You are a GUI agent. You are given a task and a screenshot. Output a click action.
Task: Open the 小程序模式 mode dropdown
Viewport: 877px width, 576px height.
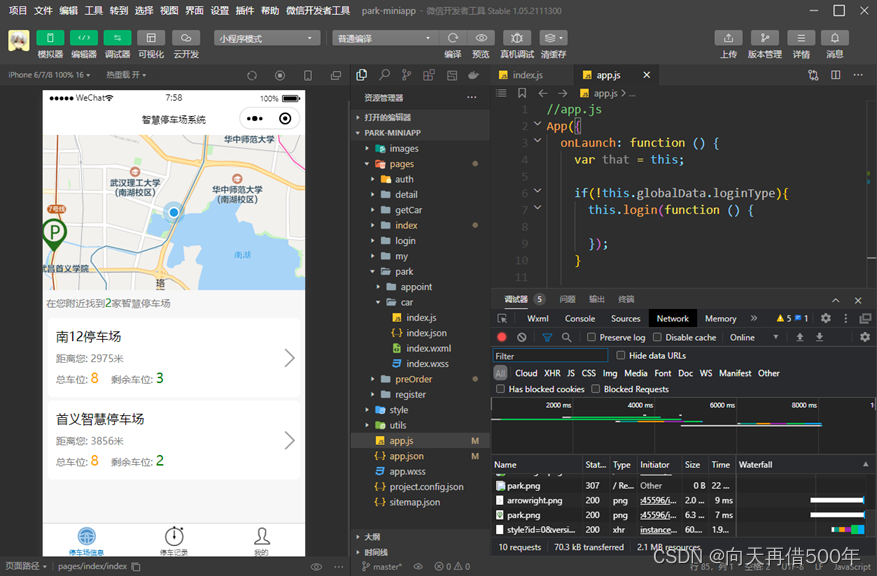coord(266,38)
